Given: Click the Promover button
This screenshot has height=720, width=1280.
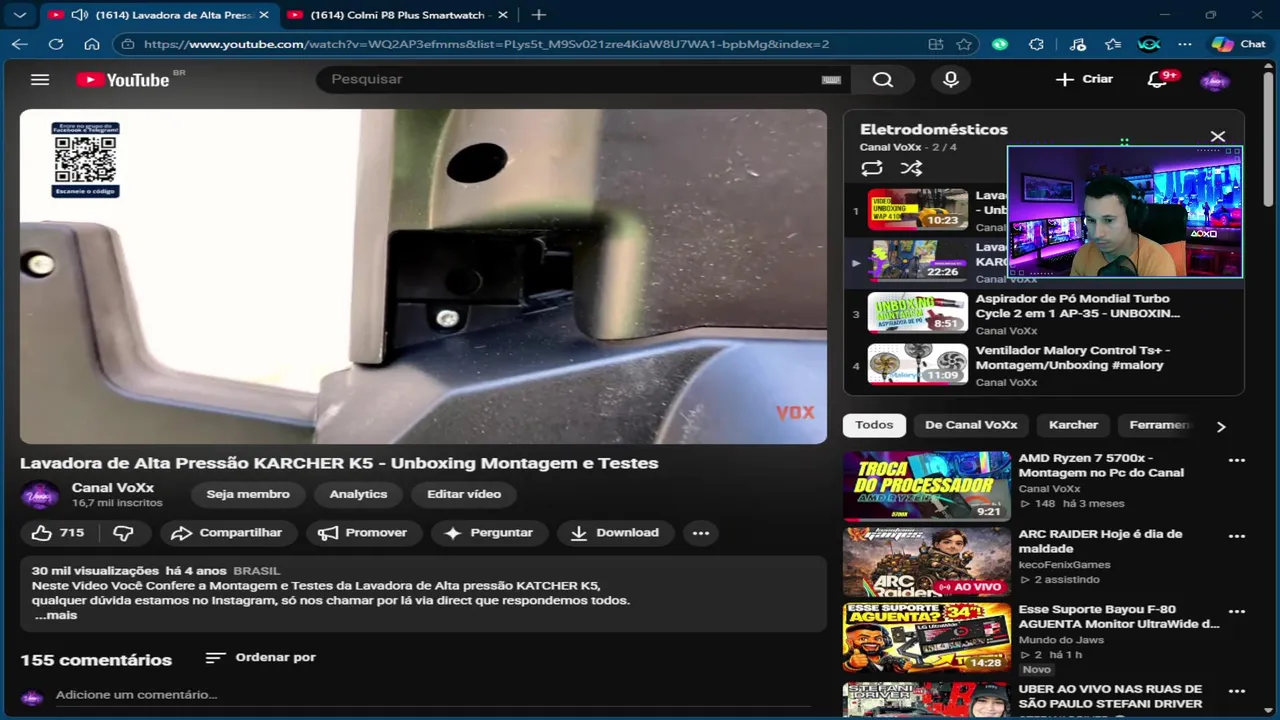Looking at the screenshot, I should tap(363, 533).
